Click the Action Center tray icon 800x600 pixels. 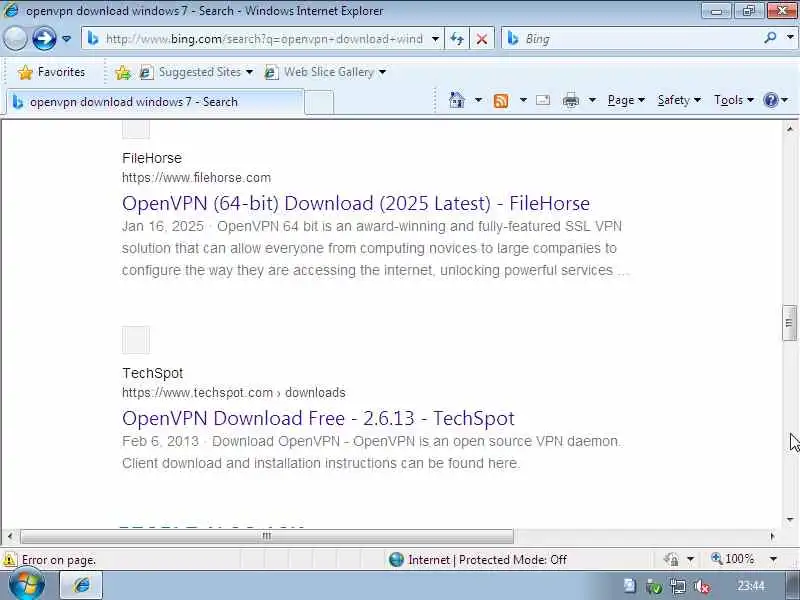[629, 586]
